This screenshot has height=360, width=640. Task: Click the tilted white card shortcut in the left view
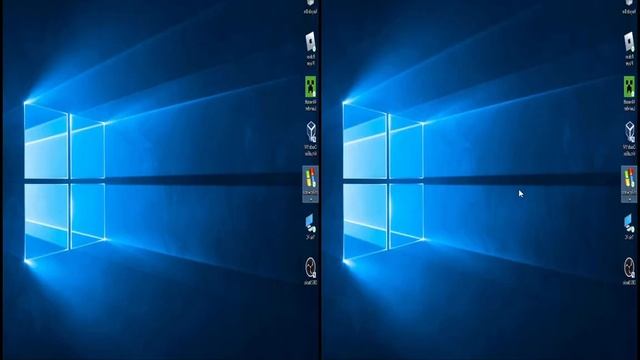pos(311,42)
